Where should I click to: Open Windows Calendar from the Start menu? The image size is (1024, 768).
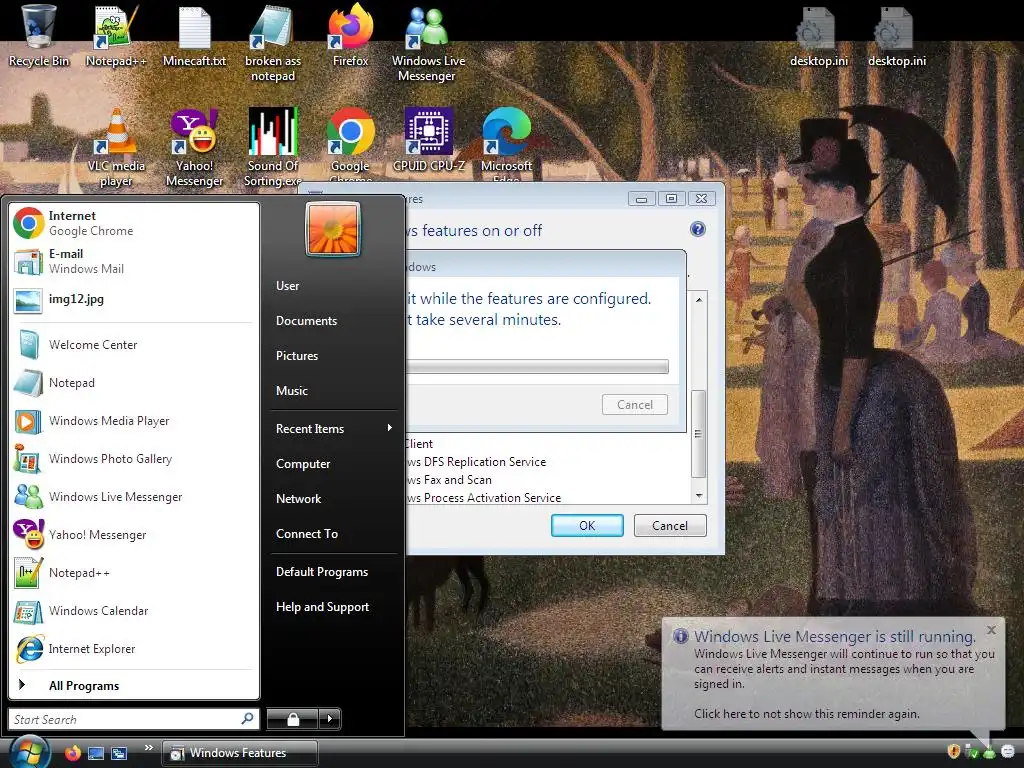coord(134,611)
